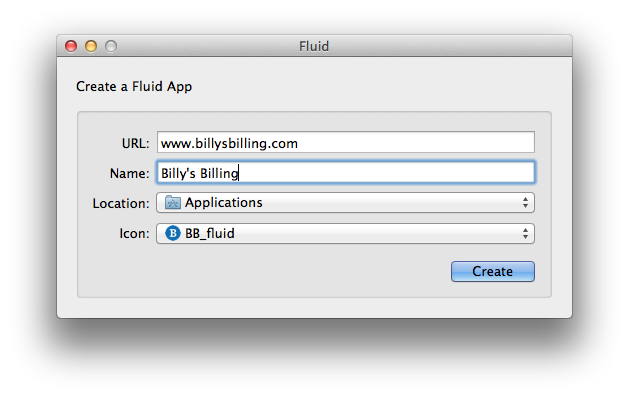
Task: Click the gray zoom button in title bar
Action: [x=111, y=46]
